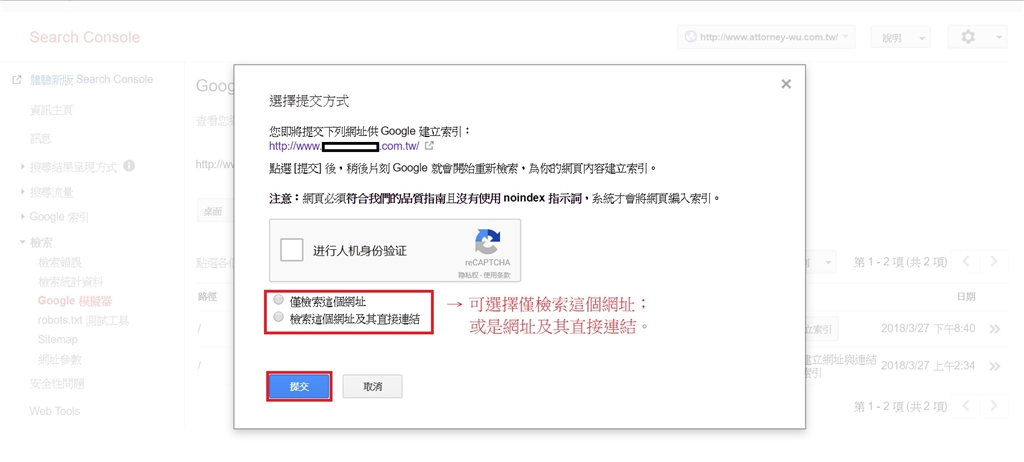Click the 取消 button
The height and width of the screenshot is (462, 1024).
[x=372, y=386]
